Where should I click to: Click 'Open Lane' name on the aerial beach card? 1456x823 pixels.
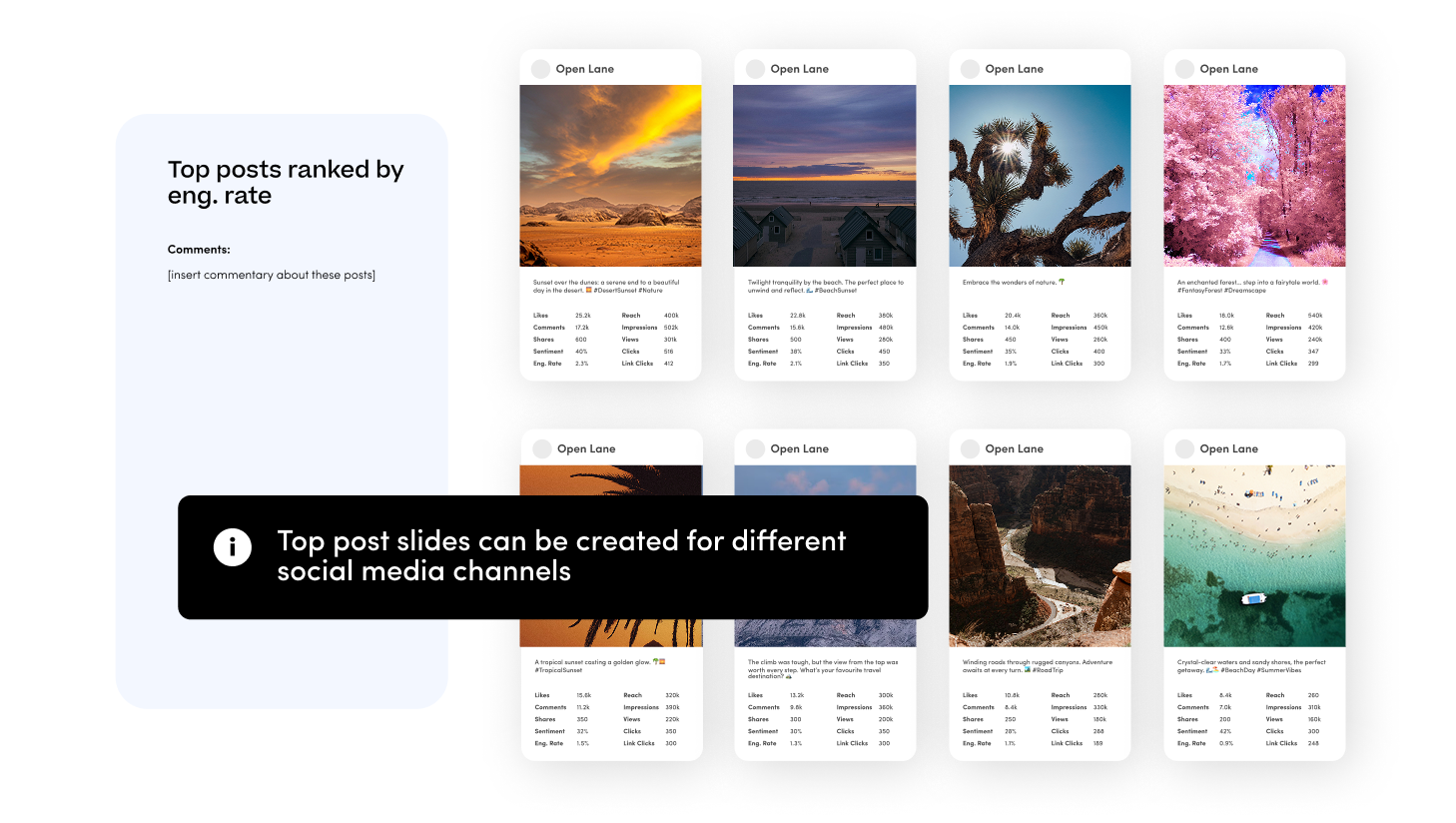[x=1229, y=448]
